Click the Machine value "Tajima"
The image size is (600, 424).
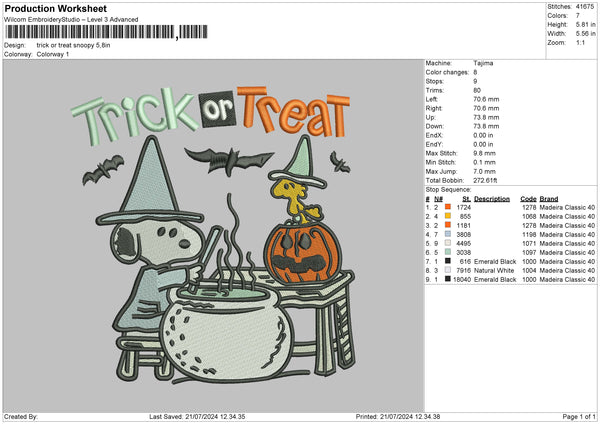483,63
